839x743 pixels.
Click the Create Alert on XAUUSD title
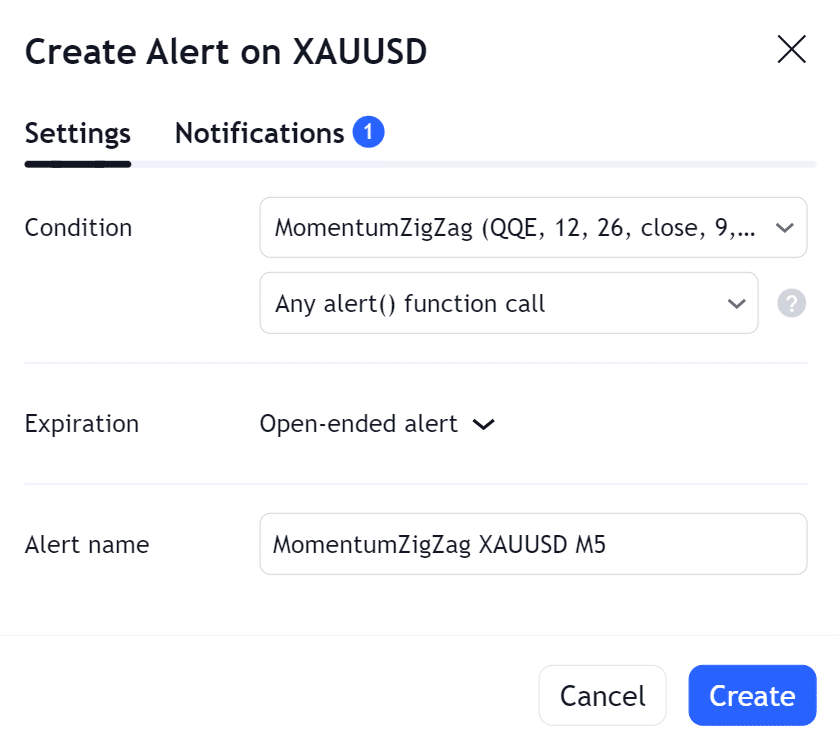click(x=226, y=51)
